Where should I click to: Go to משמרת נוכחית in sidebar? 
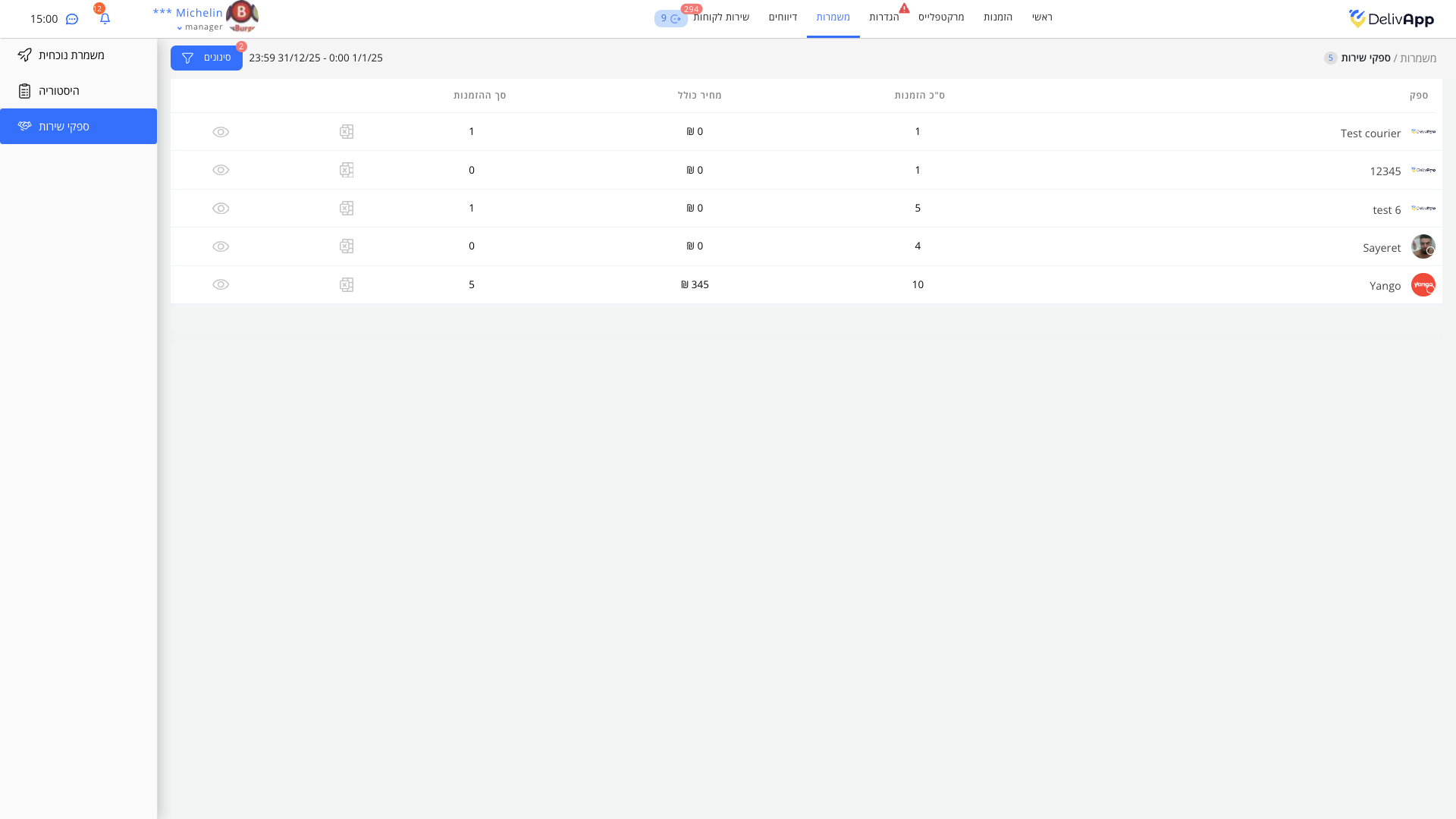coord(71,55)
